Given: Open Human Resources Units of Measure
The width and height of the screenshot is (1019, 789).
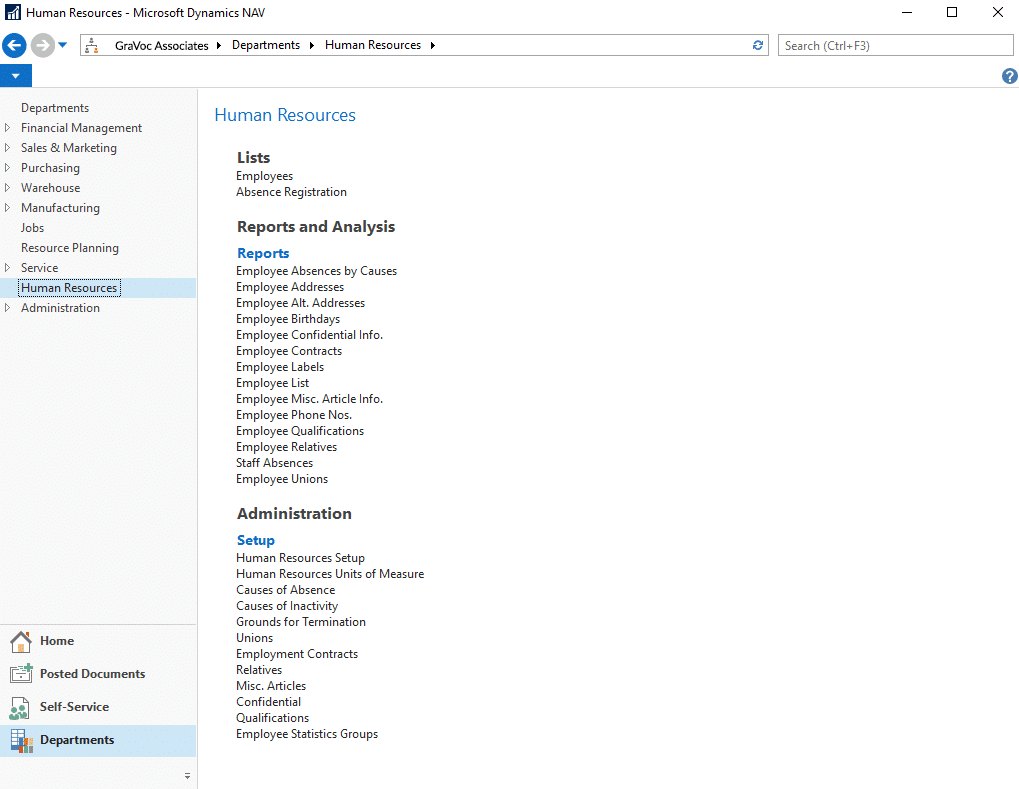Looking at the screenshot, I should coord(330,574).
